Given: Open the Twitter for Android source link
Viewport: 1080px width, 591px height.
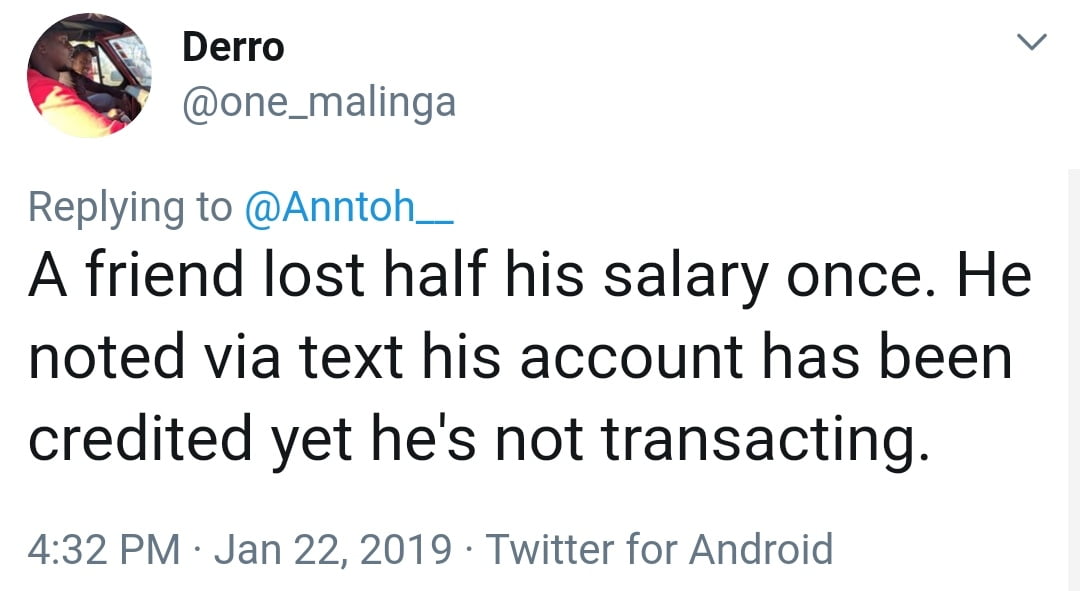Looking at the screenshot, I should pos(658,549).
